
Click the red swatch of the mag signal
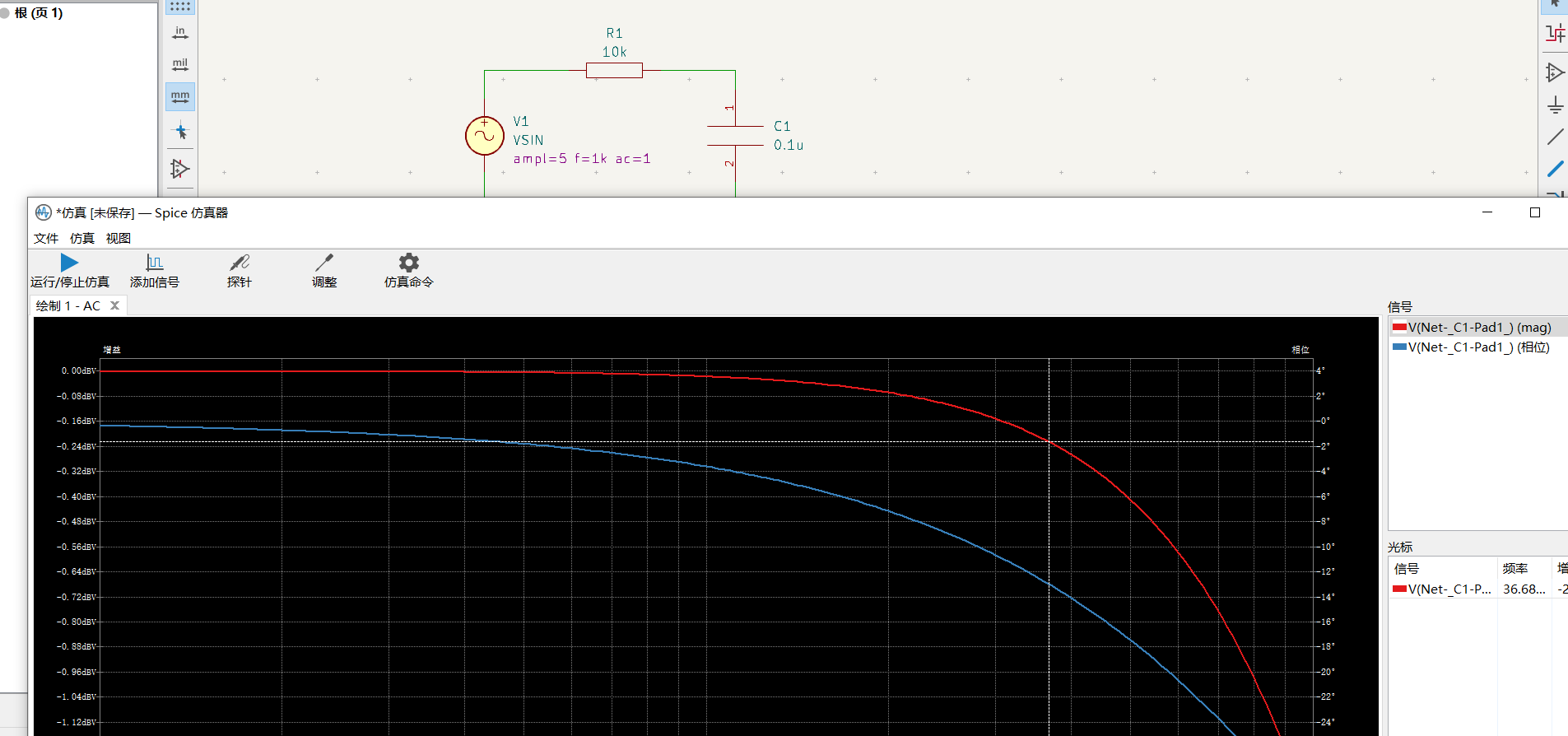click(1399, 328)
